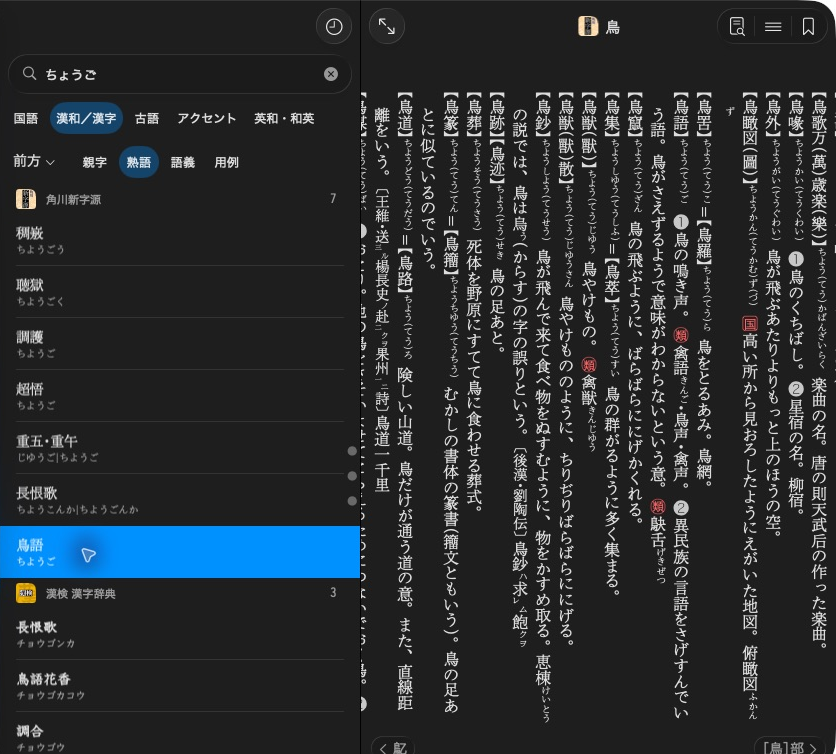Open the 調護 ちょうご result
Image resolution: width=836 pixels, height=754 pixels.
click(180, 344)
